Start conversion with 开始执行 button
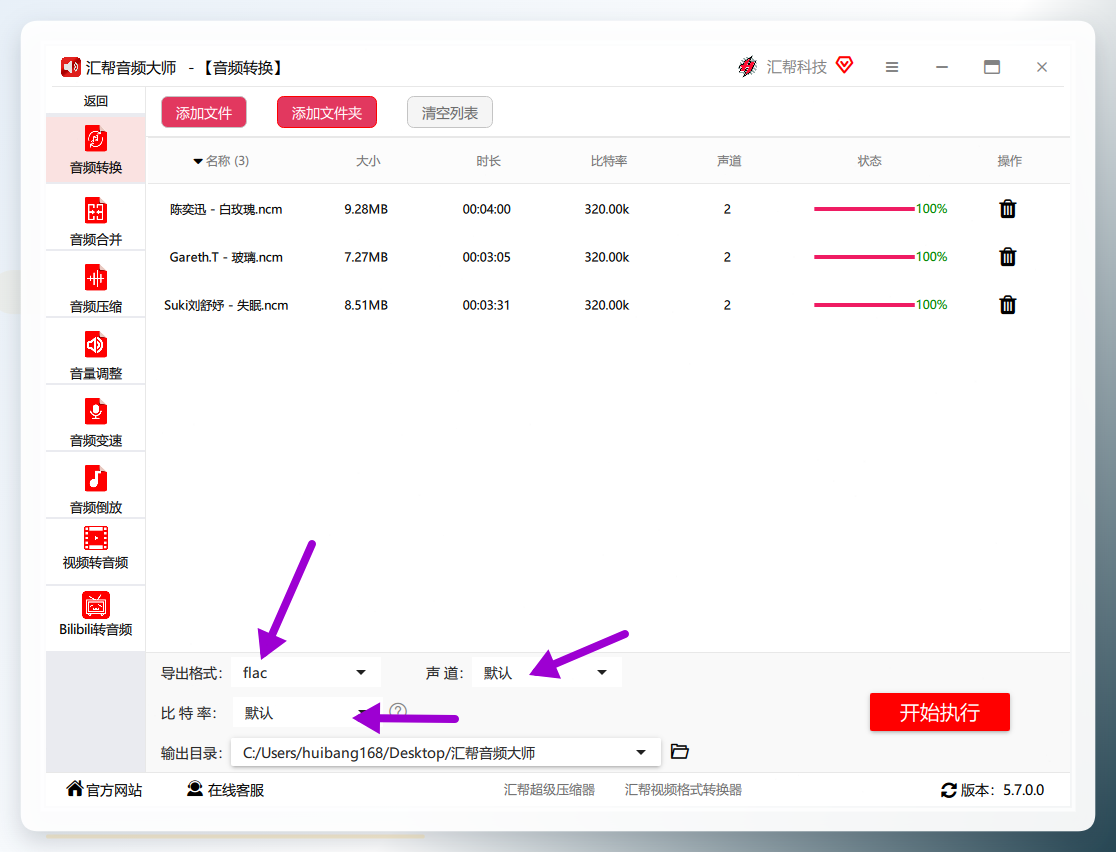 pos(939,712)
